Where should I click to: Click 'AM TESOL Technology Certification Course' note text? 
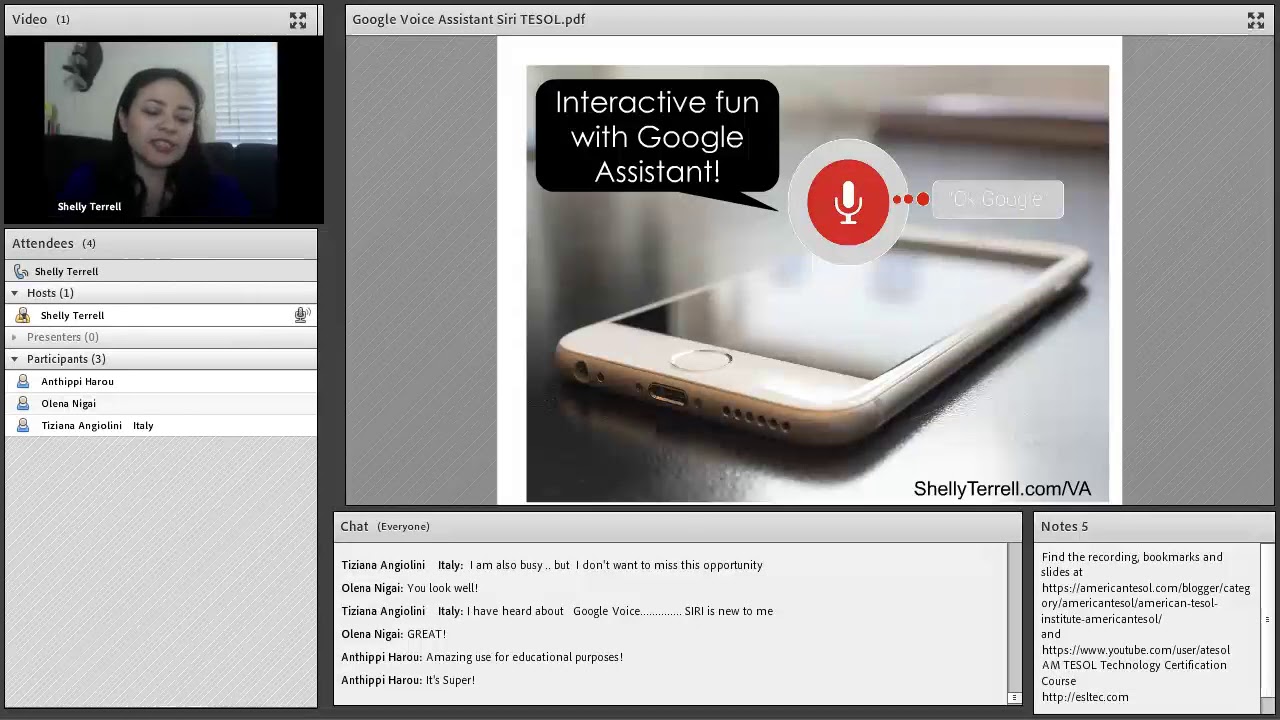(x=1134, y=673)
